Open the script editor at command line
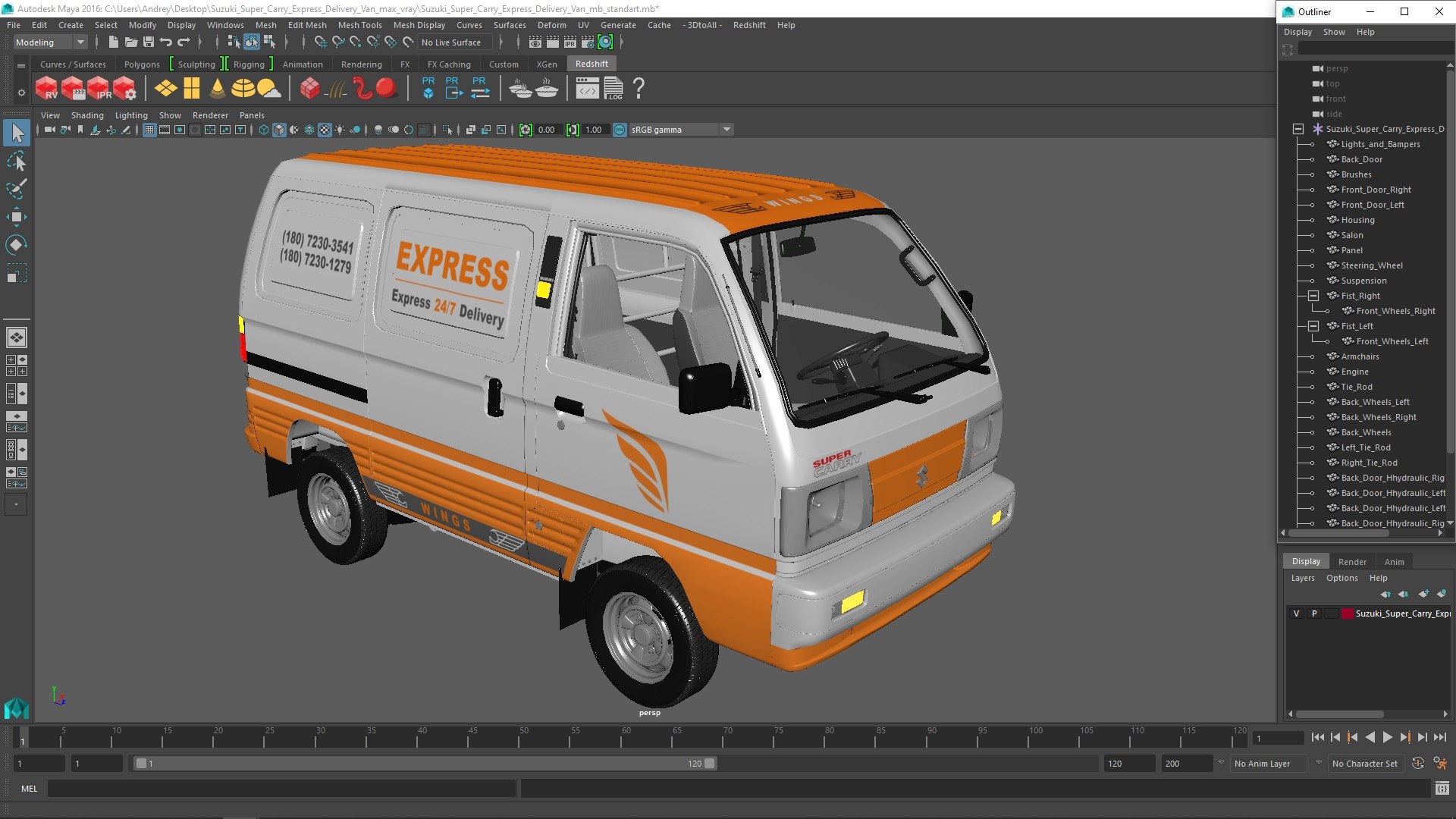The image size is (1456, 819). pyautogui.click(x=1442, y=789)
